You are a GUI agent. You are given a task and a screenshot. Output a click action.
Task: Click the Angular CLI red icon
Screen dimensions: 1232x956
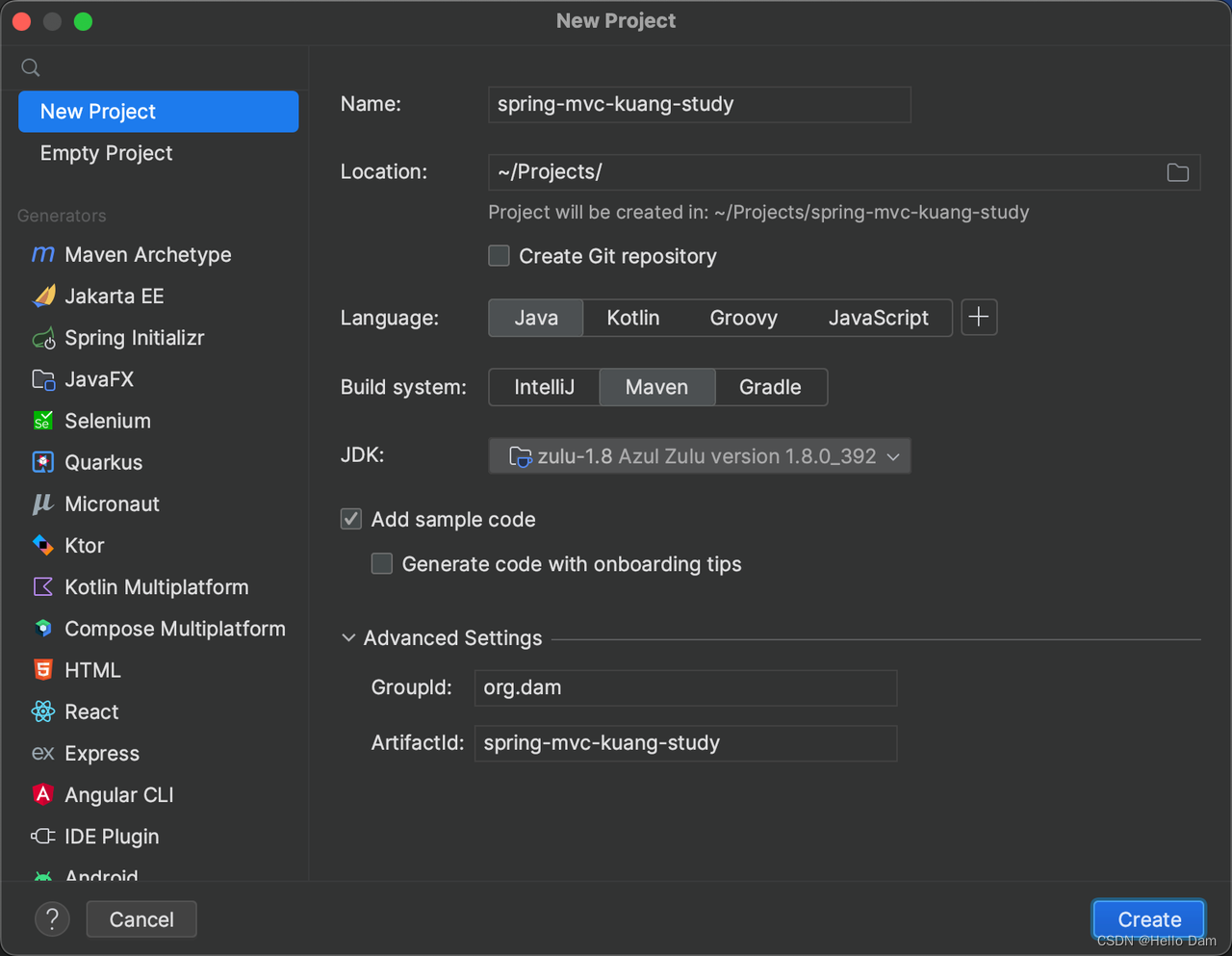click(x=43, y=794)
